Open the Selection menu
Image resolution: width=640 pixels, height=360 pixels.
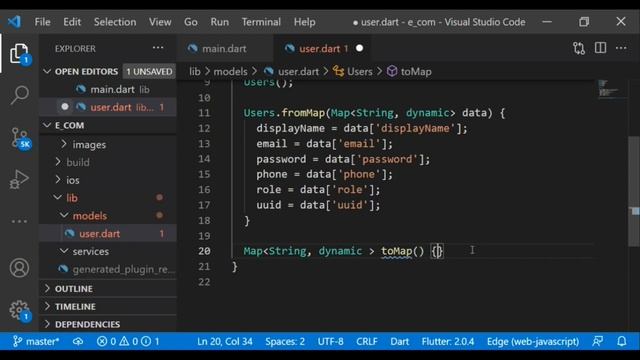pos(115,22)
